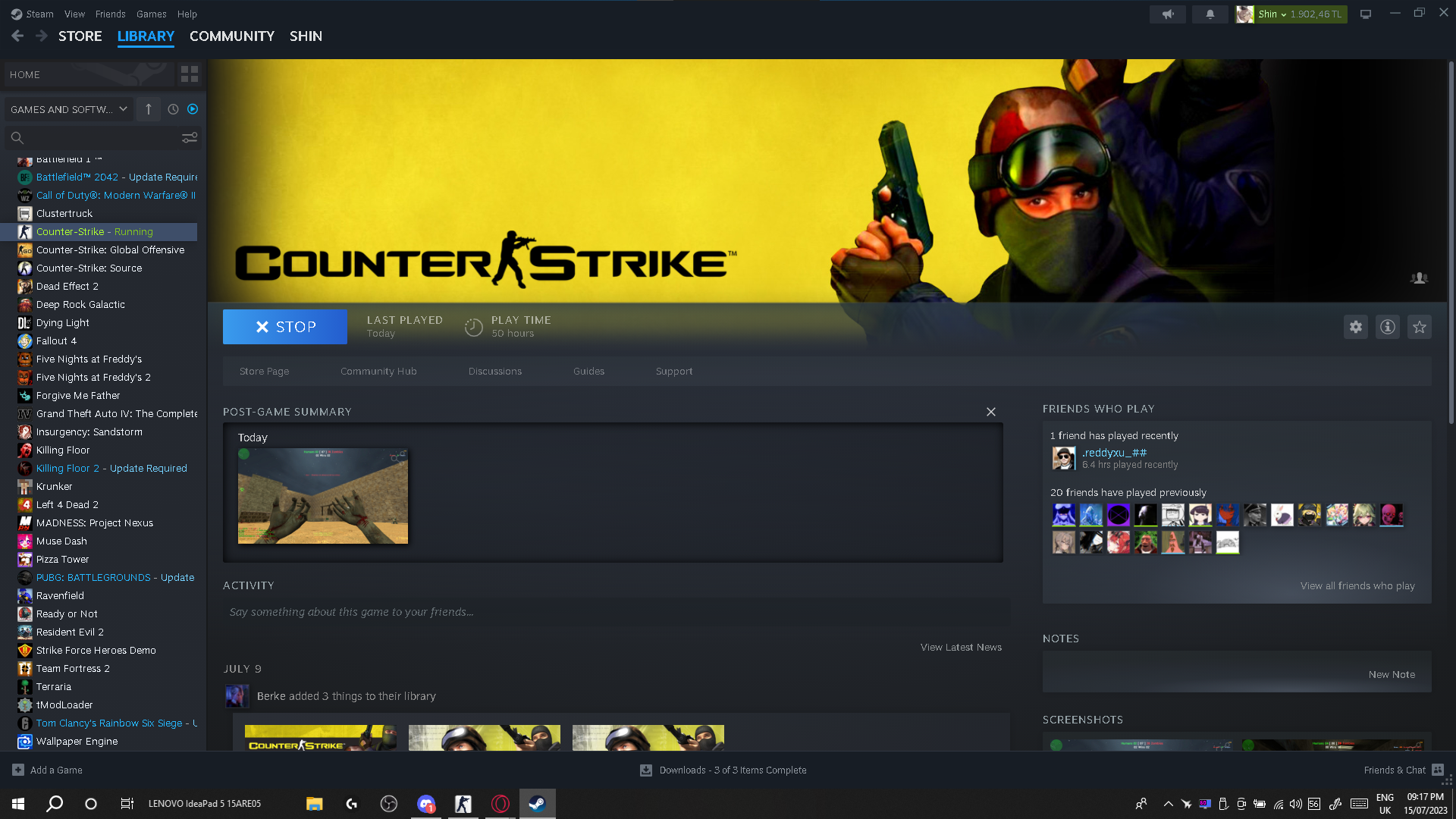1456x819 pixels.
Task: Open advanced filters icon beside search
Action: tap(189, 137)
